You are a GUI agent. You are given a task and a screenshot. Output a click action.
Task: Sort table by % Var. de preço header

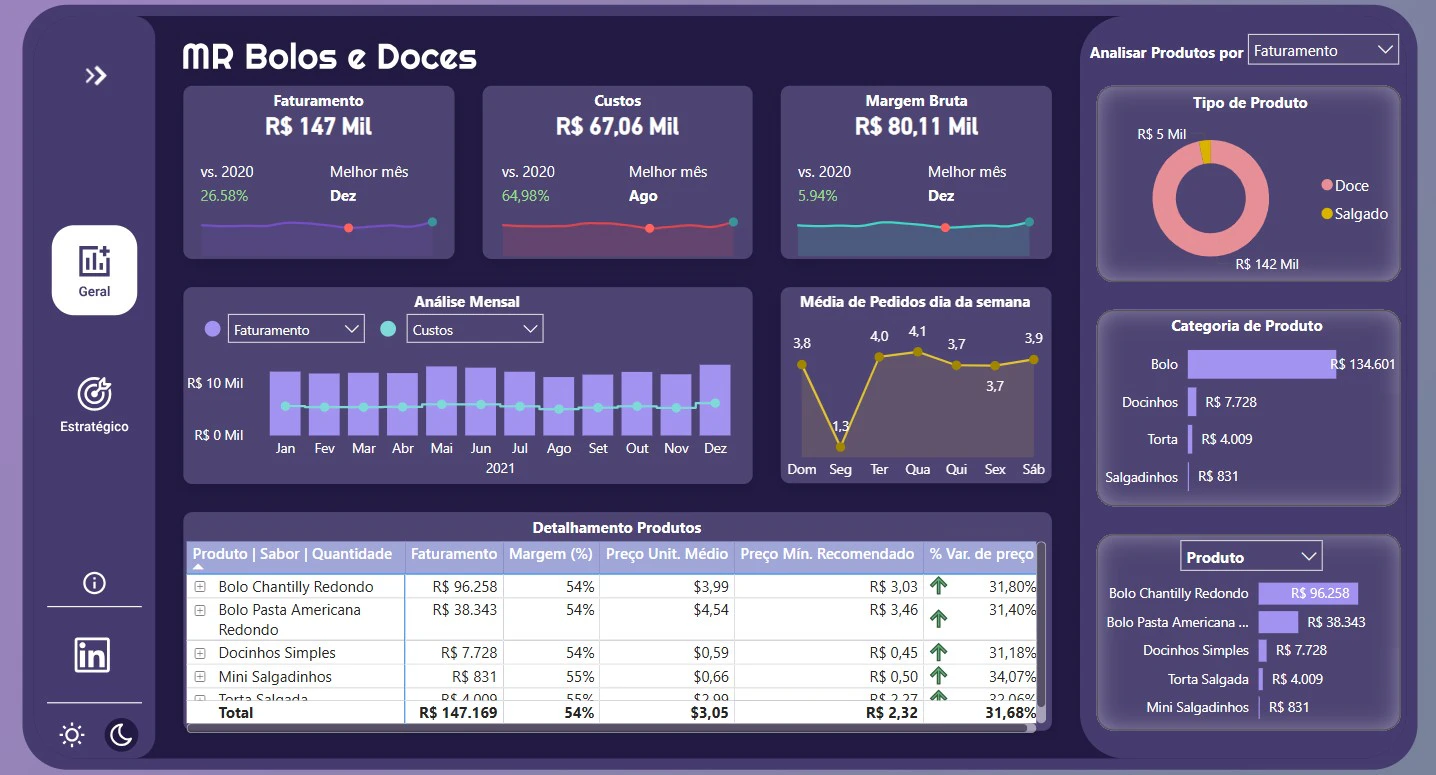[x=981, y=555]
